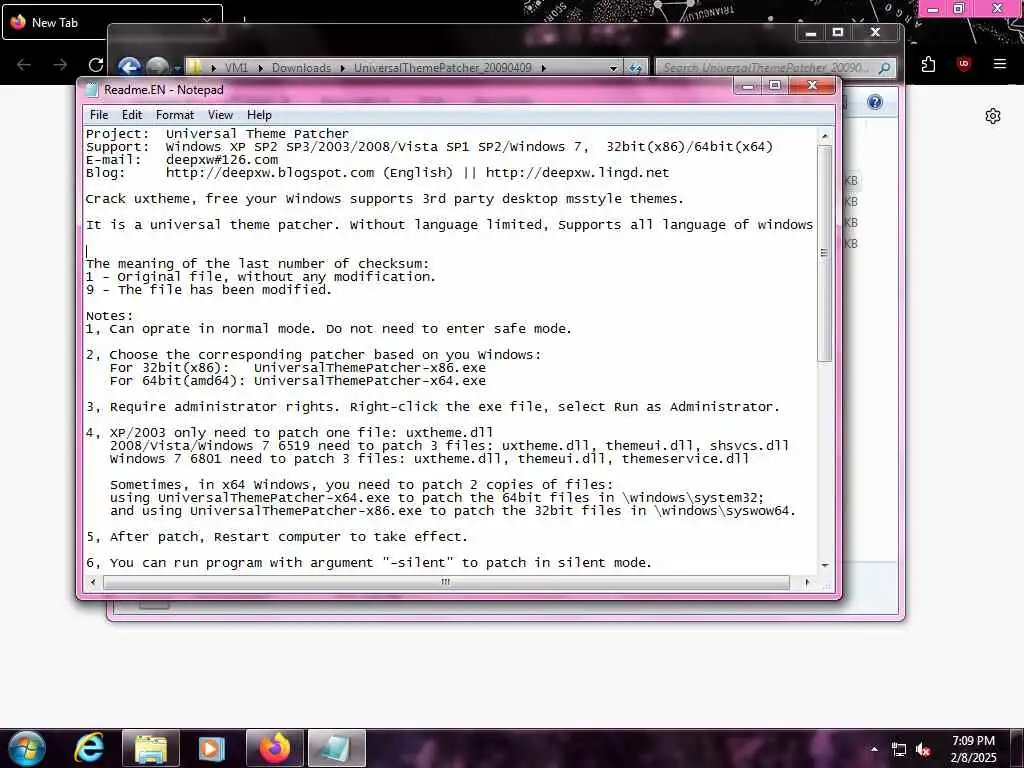The height and width of the screenshot is (768, 1024).
Task: Open the Help menu in Notepad
Action: coord(259,115)
